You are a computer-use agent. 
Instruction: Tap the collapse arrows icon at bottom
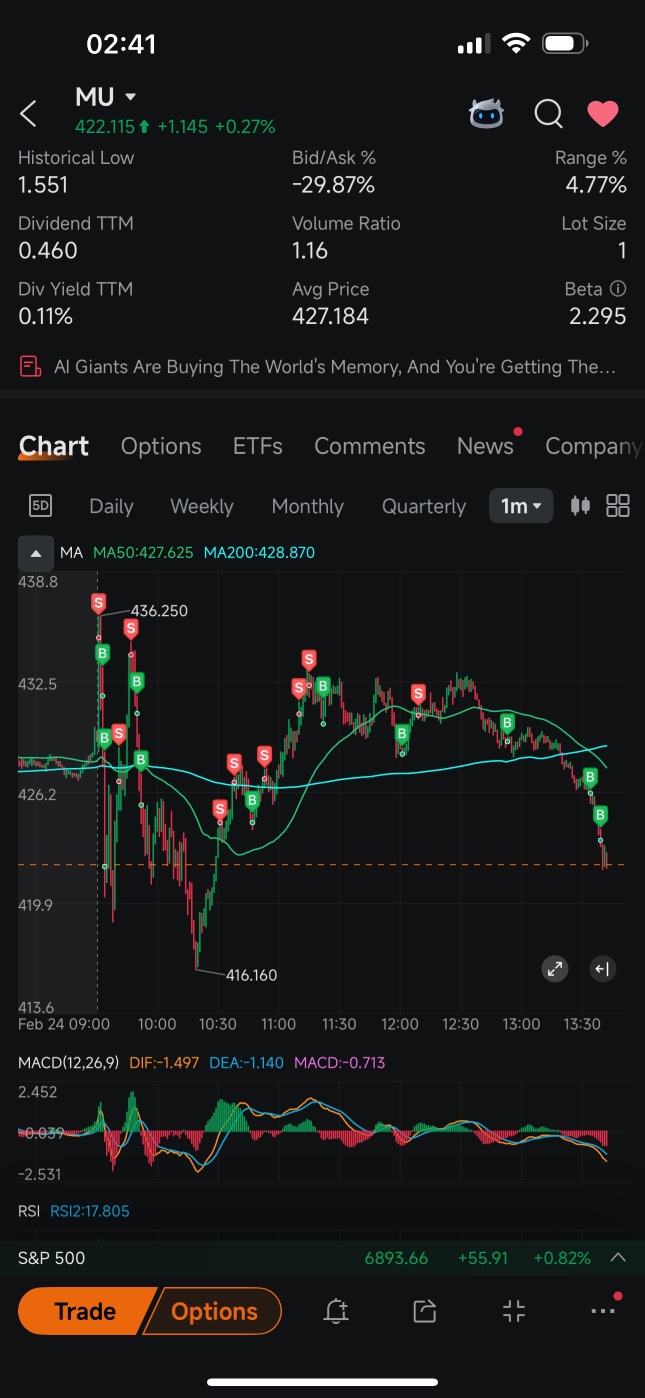[514, 1312]
